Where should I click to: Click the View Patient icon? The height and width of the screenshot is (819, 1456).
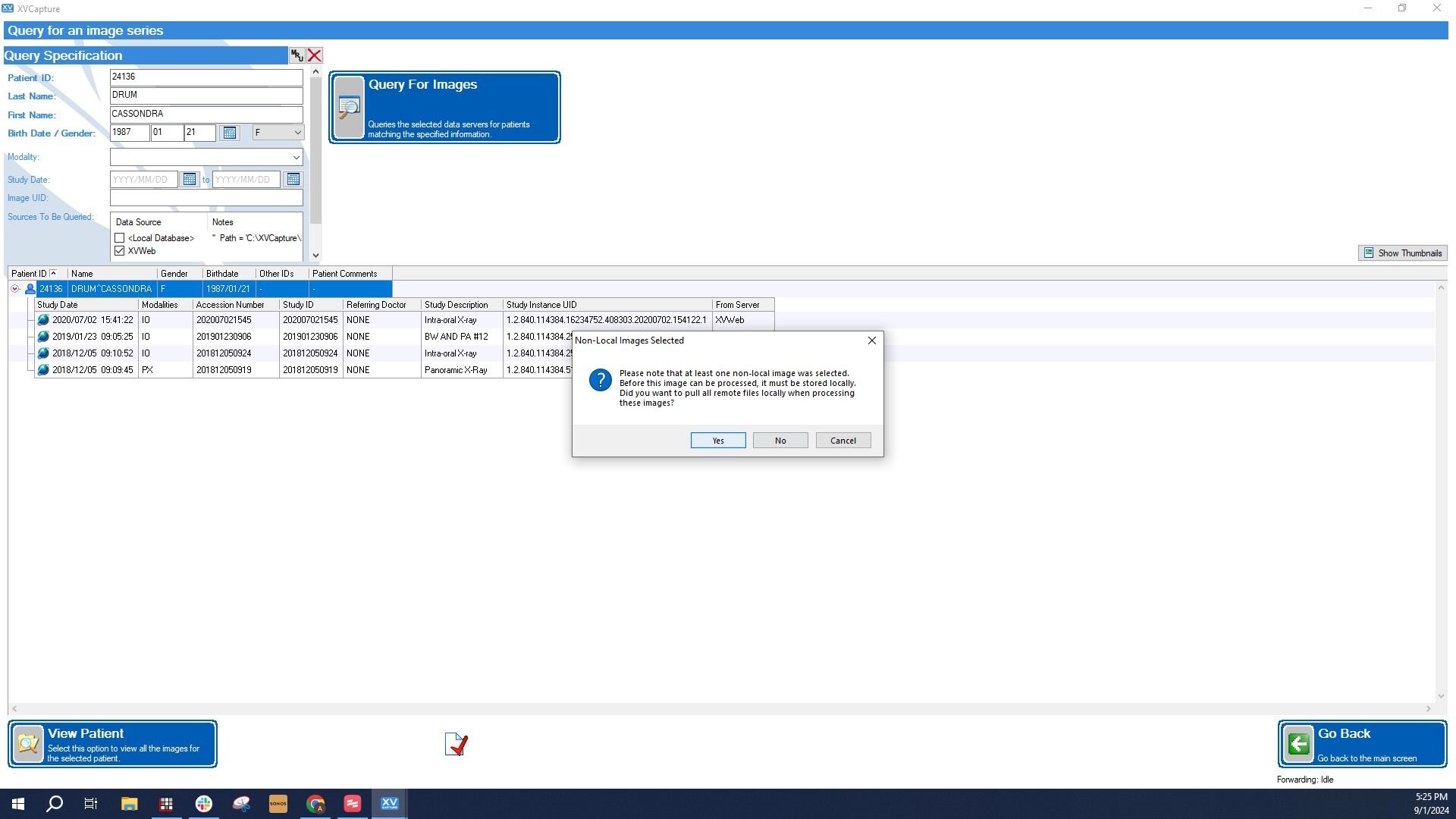(x=28, y=744)
